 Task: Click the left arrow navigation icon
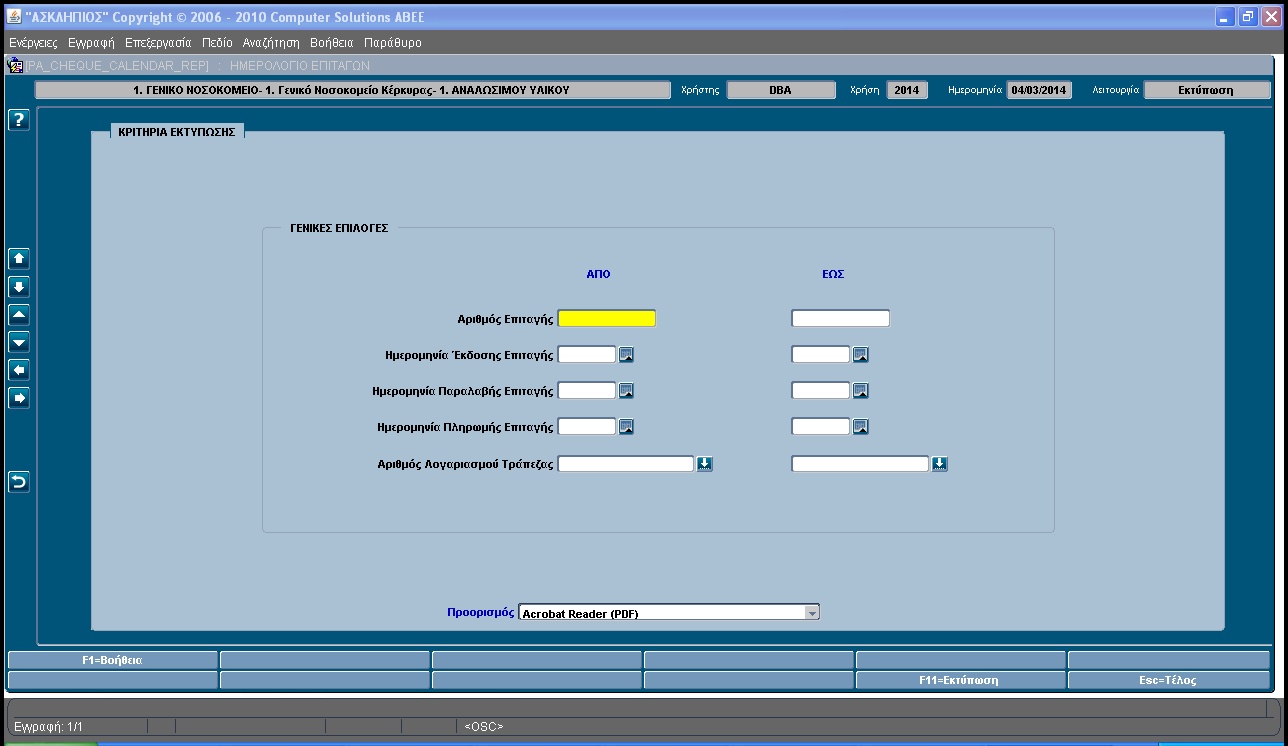(18, 370)
